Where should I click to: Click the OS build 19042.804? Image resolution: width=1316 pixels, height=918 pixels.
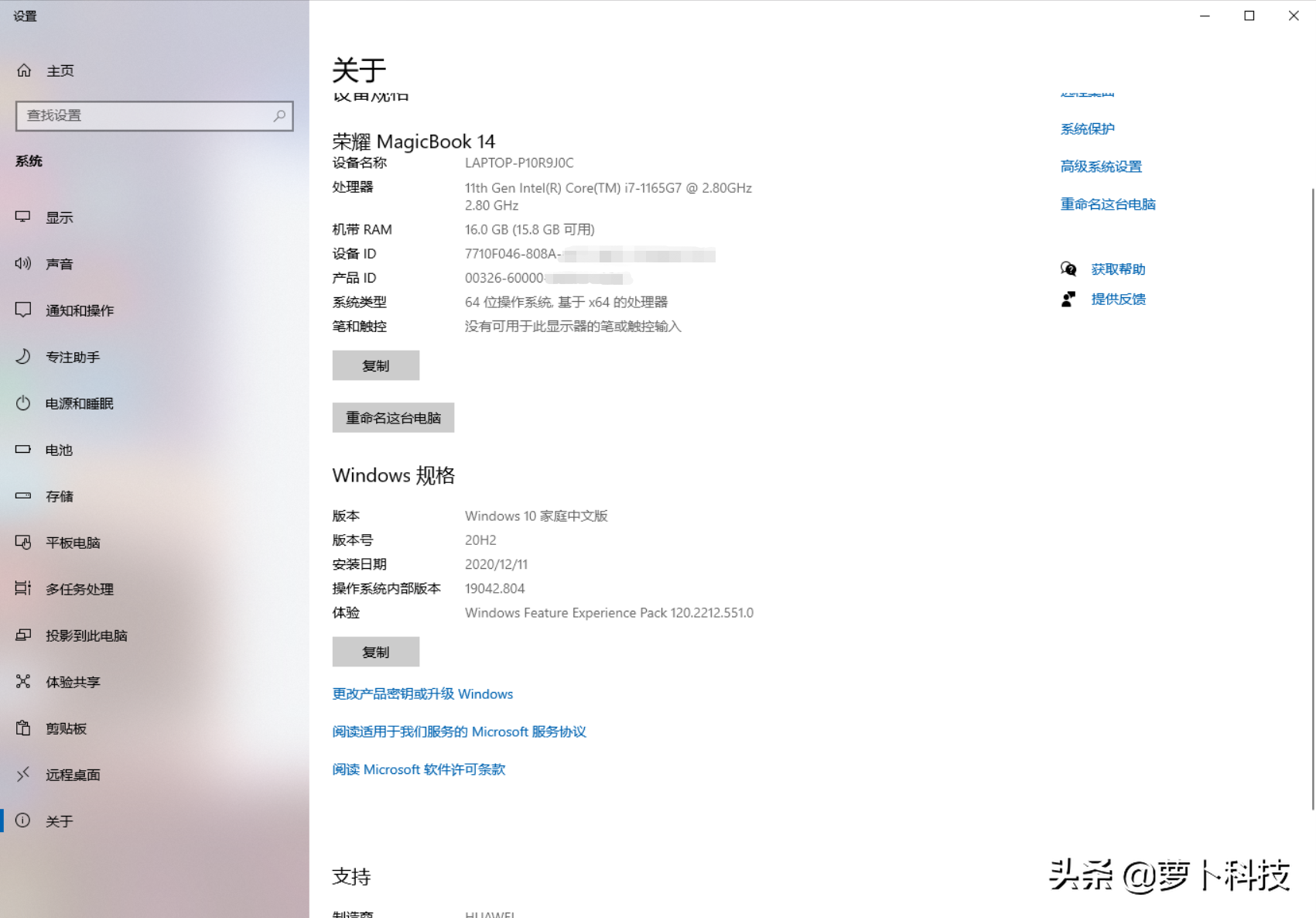tap(495, 588)
